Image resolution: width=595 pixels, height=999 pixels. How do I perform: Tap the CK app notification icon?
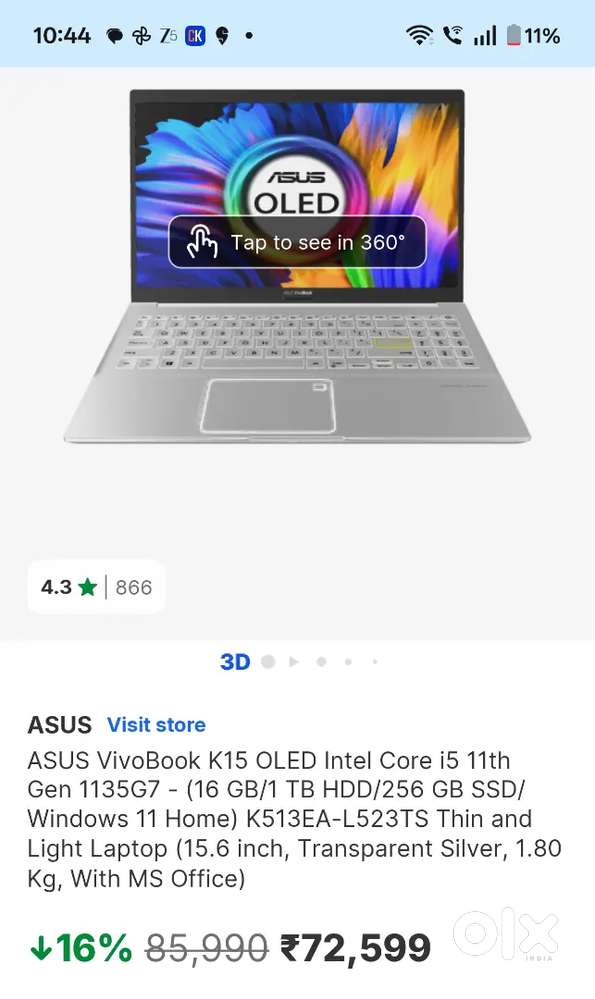(x=195, y=36)
